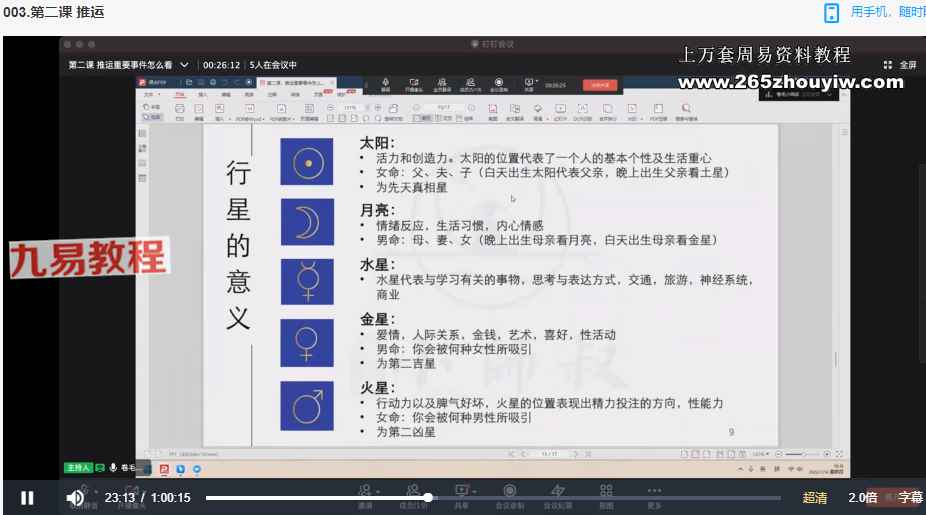Click the fit-to-window icon in the WPS status bar
Screen dimensions: 926x515
pos(839,454)
